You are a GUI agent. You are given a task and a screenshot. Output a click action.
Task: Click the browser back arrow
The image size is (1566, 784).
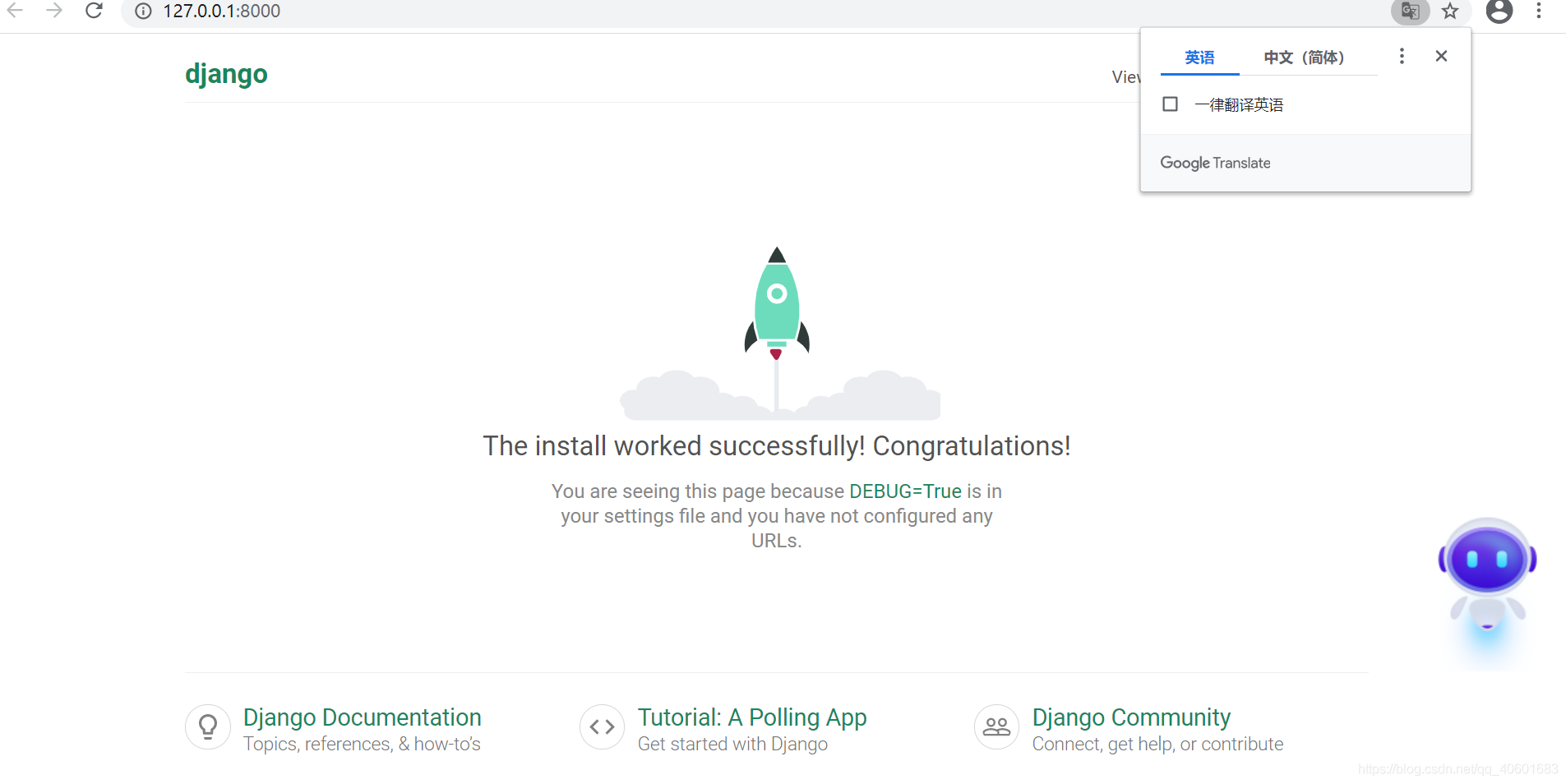15,11
